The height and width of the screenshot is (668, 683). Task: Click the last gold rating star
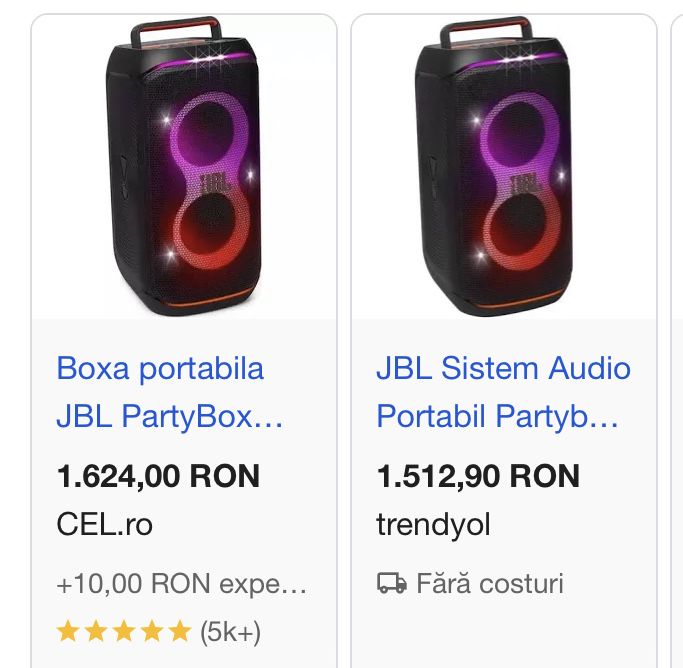179,631
